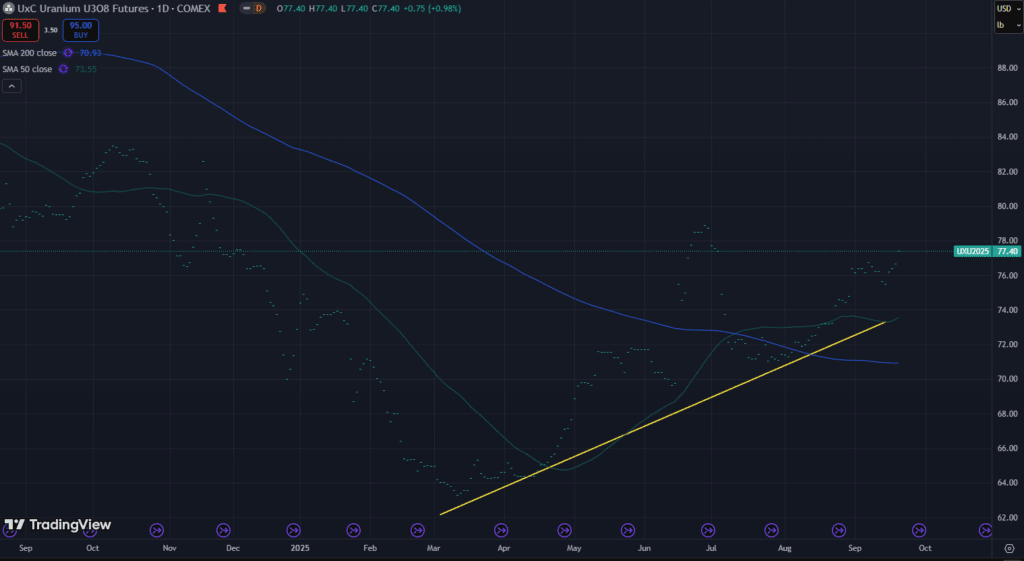Screen dimensions: 1024x561
Task: Click the 88.00 level on price axis
Action: pos(1006,68)
